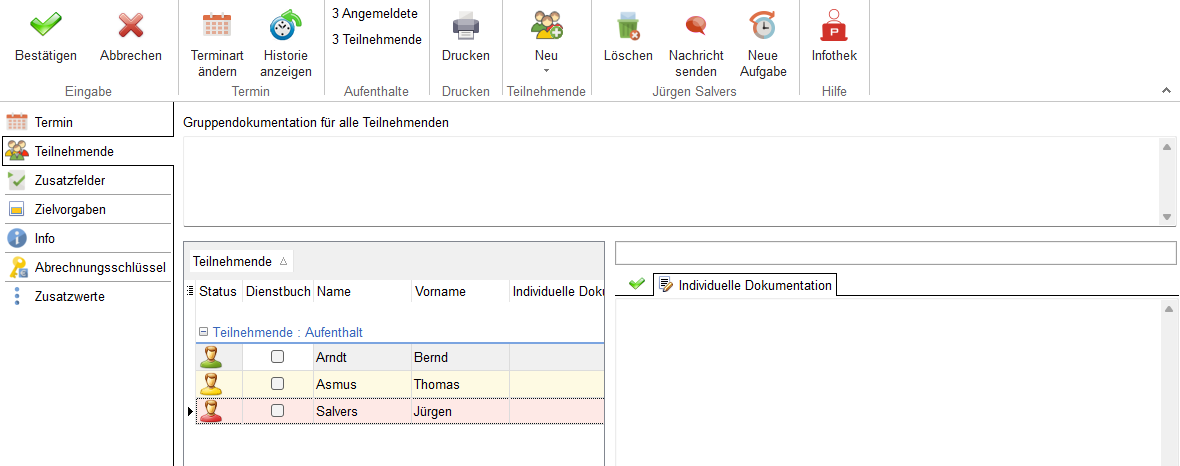Open the Abrechnungsschlüssel sidebar section
This screenshot has width=1180, height=466.
(100, 268)
